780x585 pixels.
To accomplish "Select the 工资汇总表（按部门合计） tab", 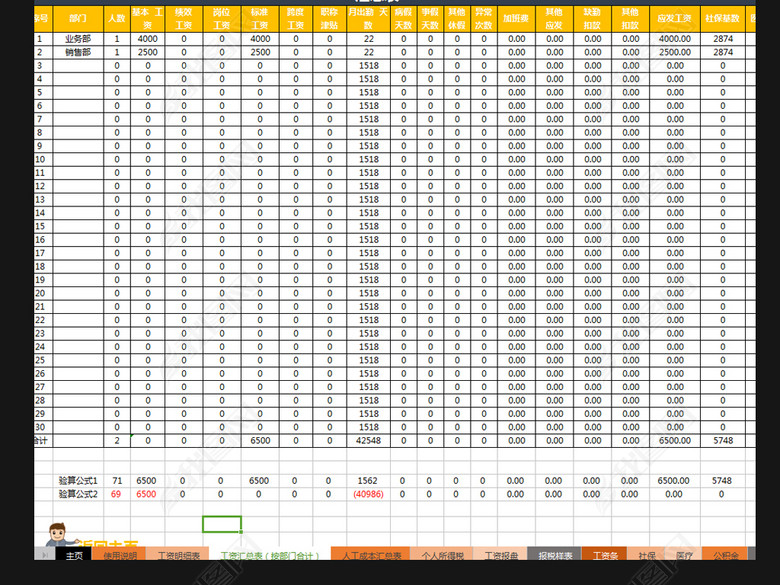I will pos(268,555).
